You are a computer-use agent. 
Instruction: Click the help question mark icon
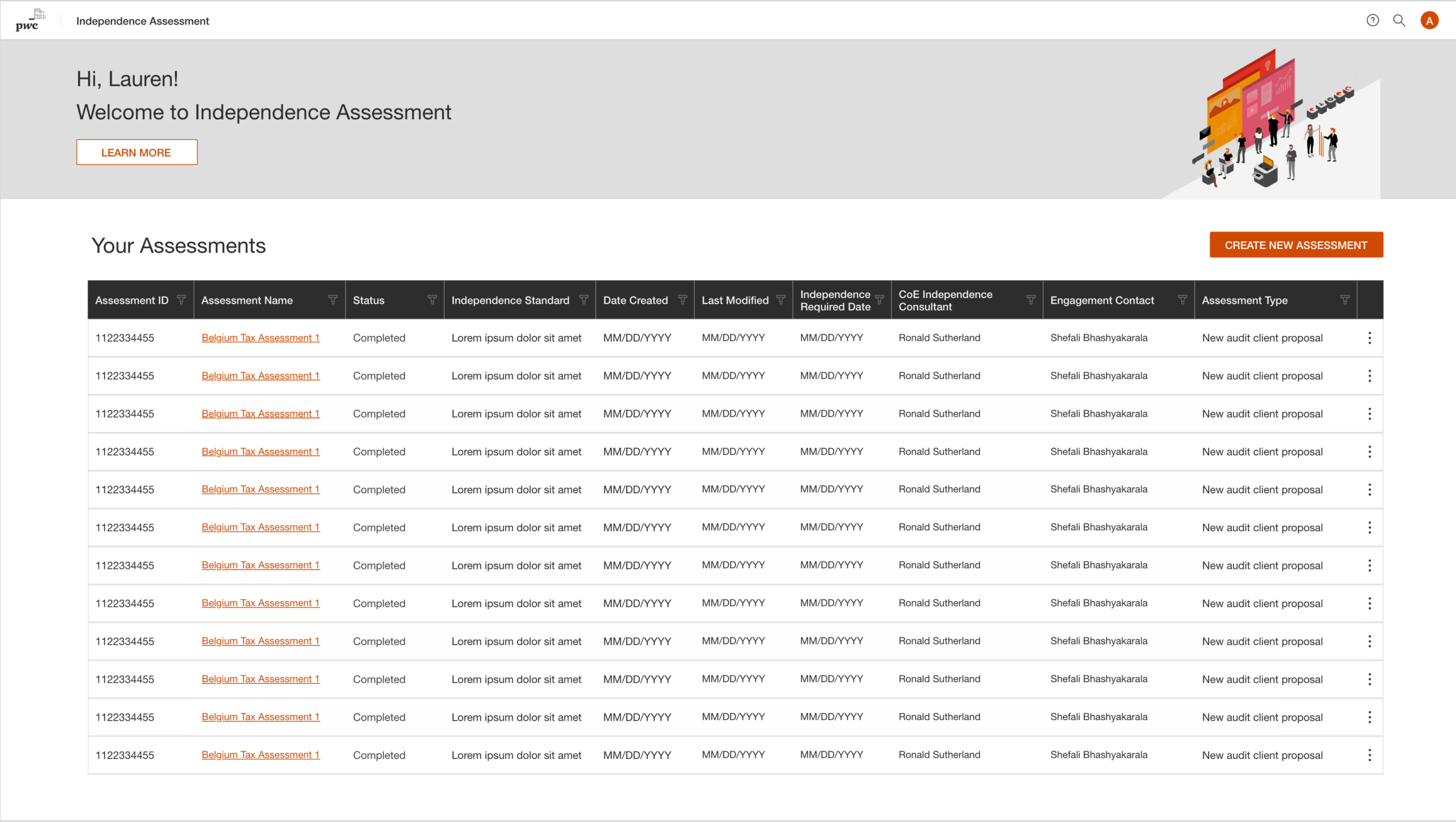tap(1372, 20)
